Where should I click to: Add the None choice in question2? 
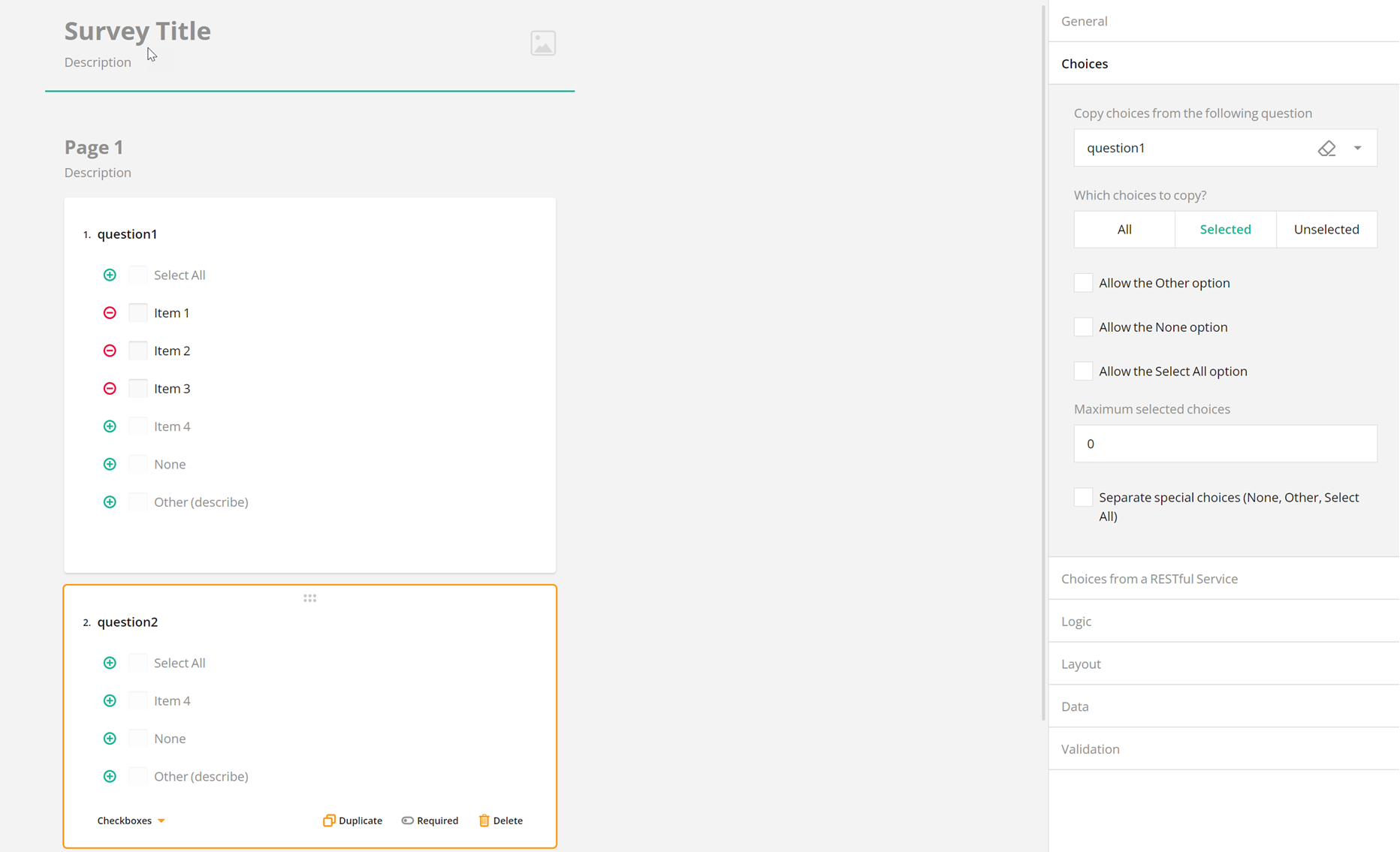click(110, 738)
